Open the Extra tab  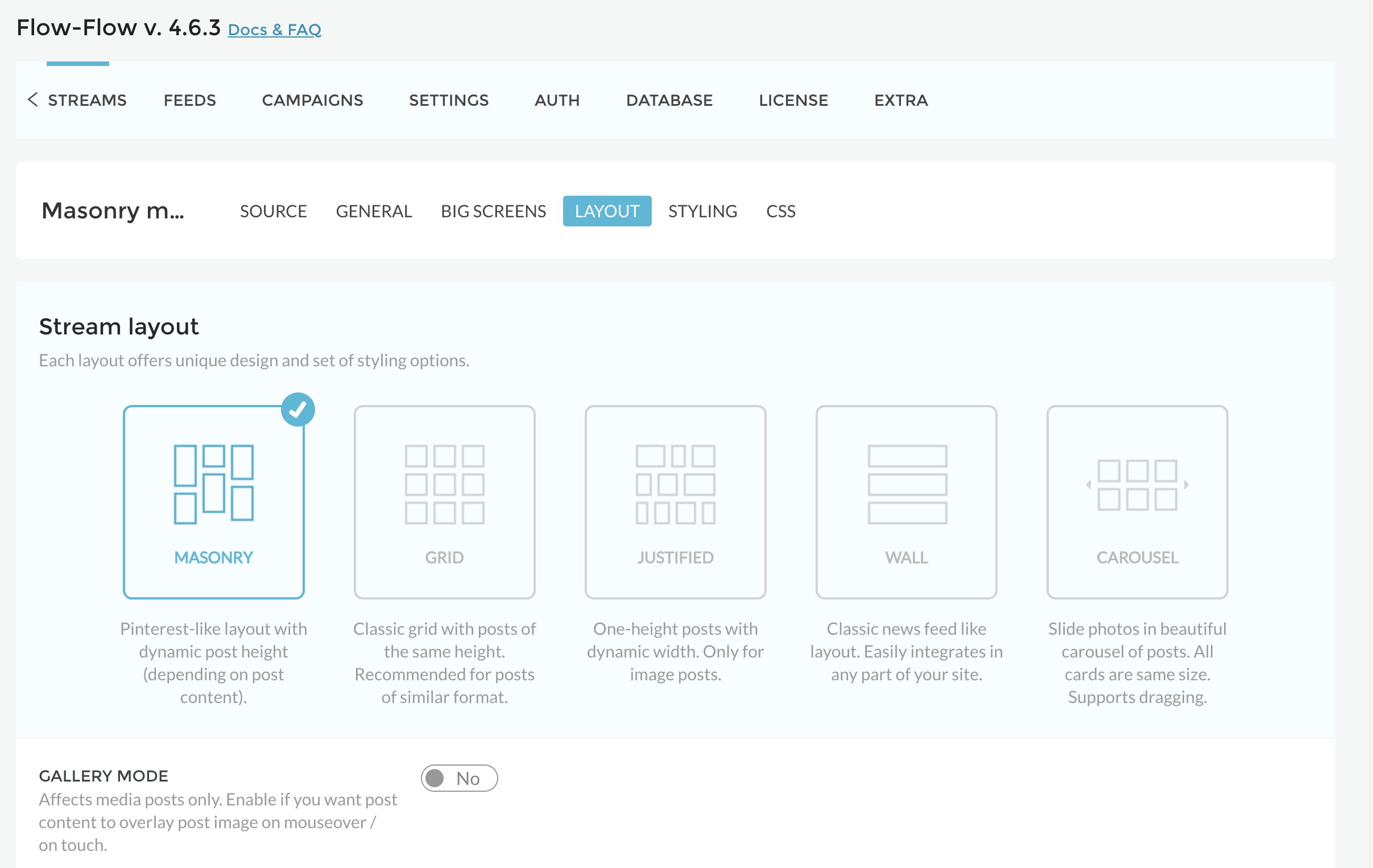900,100
